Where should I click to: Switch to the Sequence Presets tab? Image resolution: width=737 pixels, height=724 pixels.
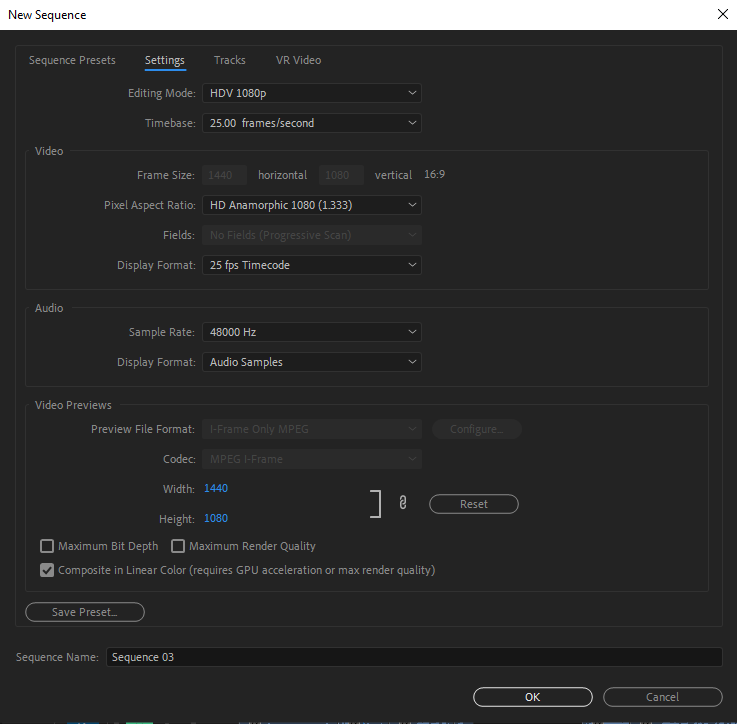pyautogui.click(x=72, y=60)
